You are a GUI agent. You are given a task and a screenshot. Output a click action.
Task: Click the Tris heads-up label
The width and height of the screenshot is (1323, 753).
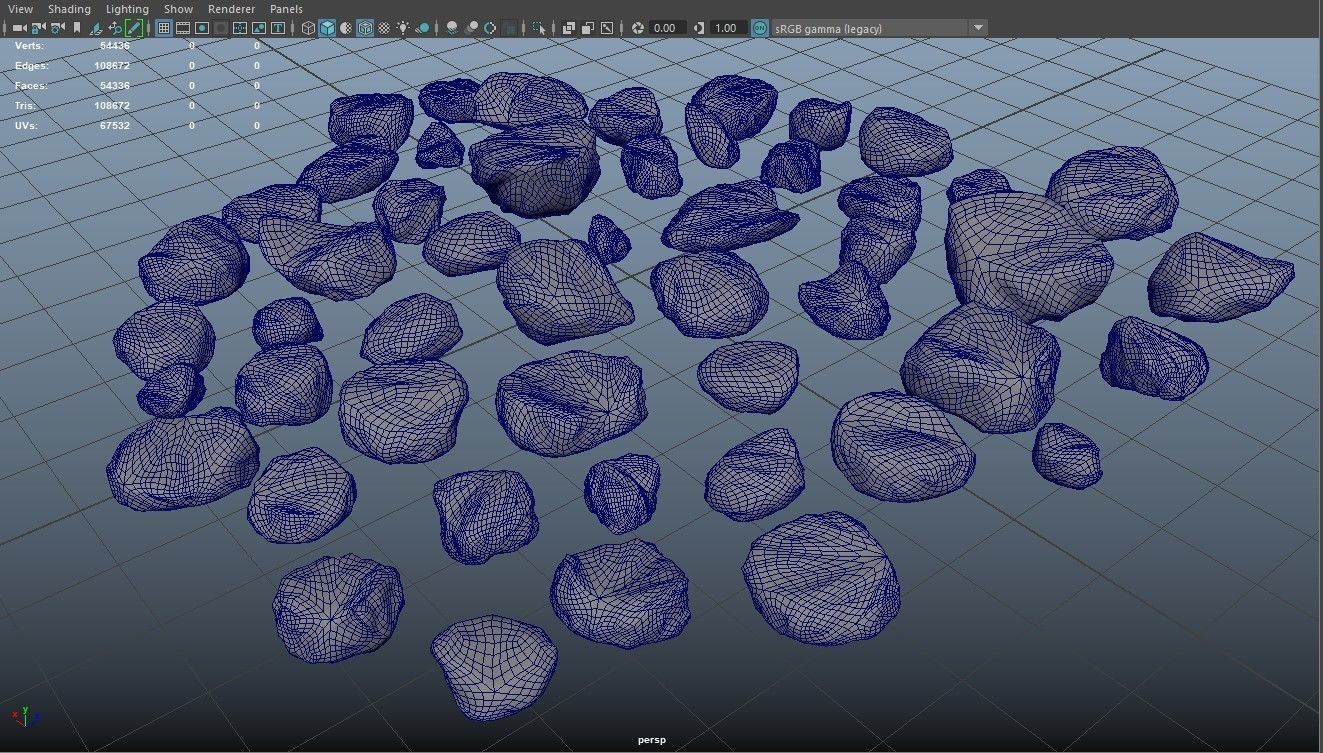tap(26, 106)
